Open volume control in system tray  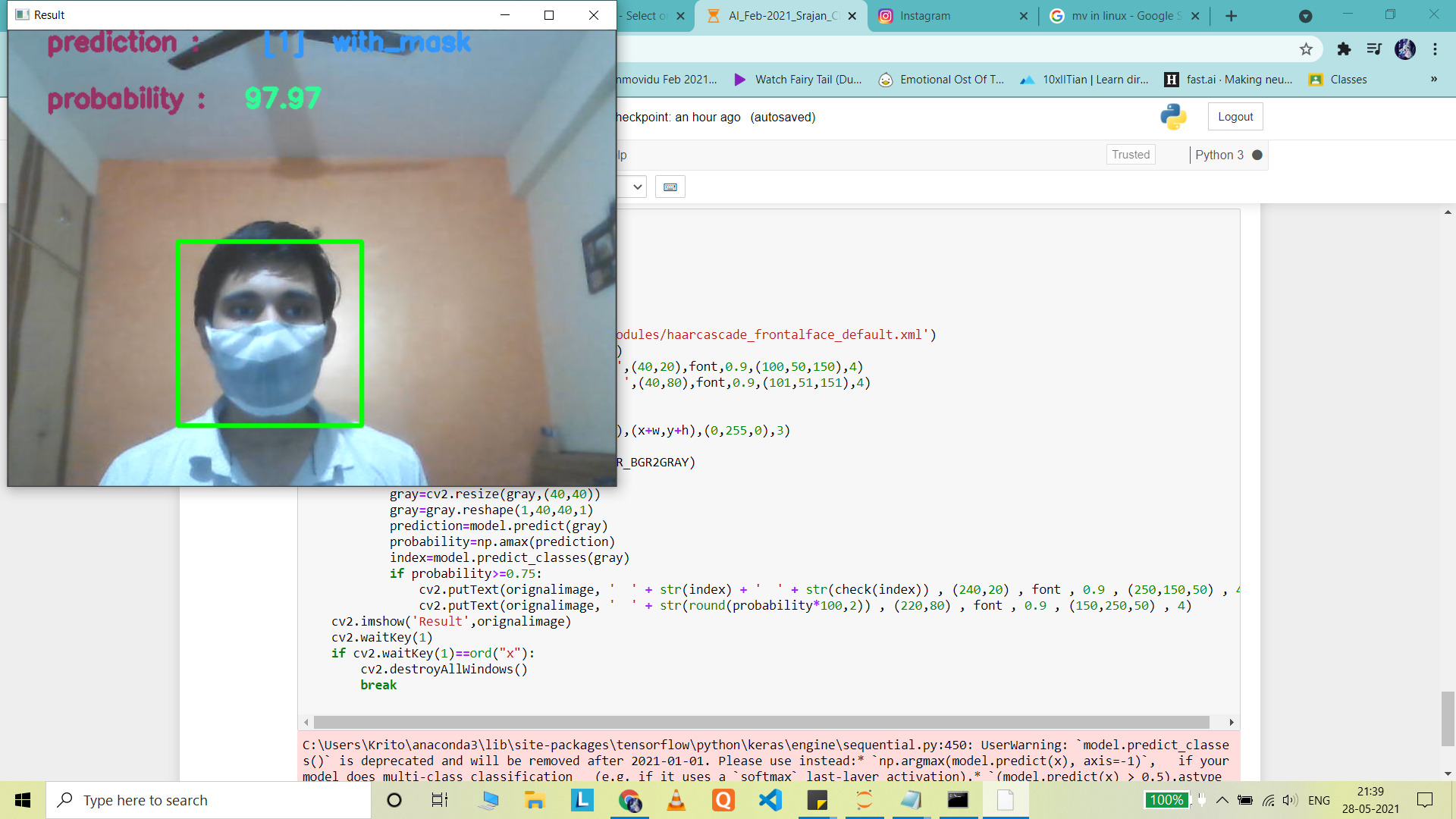tap(1289, 800)
